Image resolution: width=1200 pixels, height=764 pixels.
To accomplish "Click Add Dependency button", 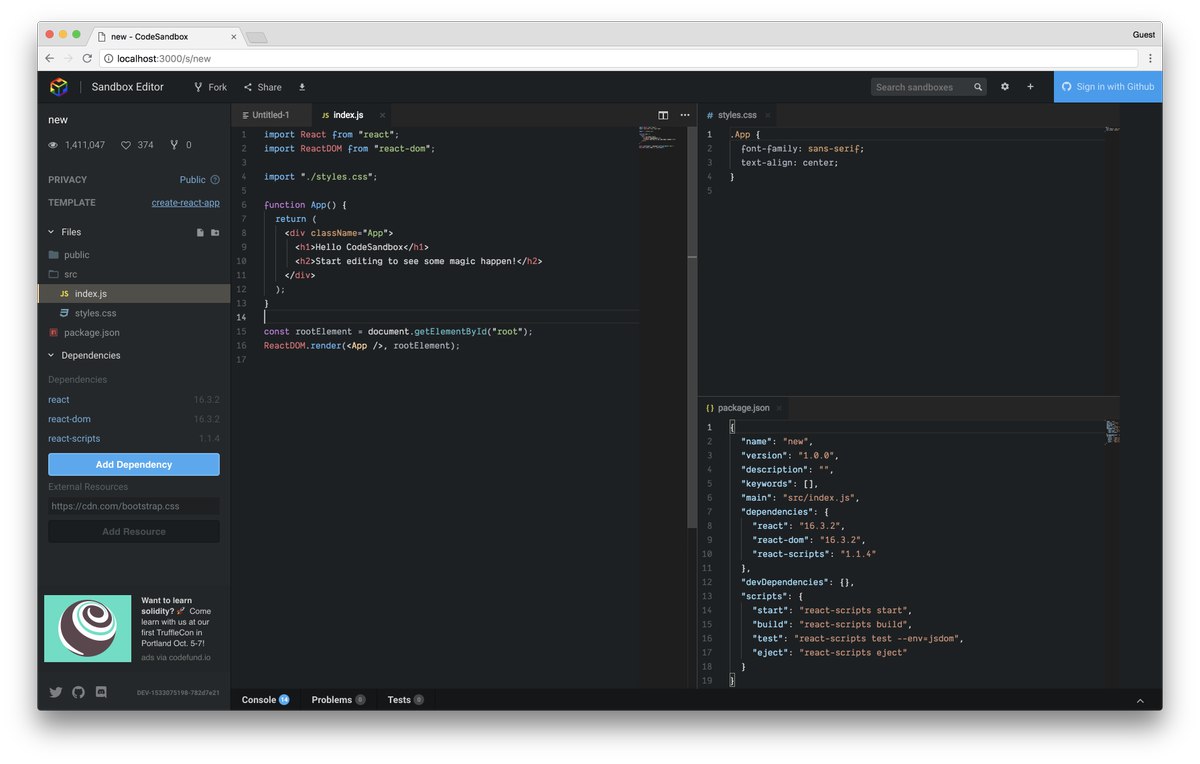I will point(134,464).
